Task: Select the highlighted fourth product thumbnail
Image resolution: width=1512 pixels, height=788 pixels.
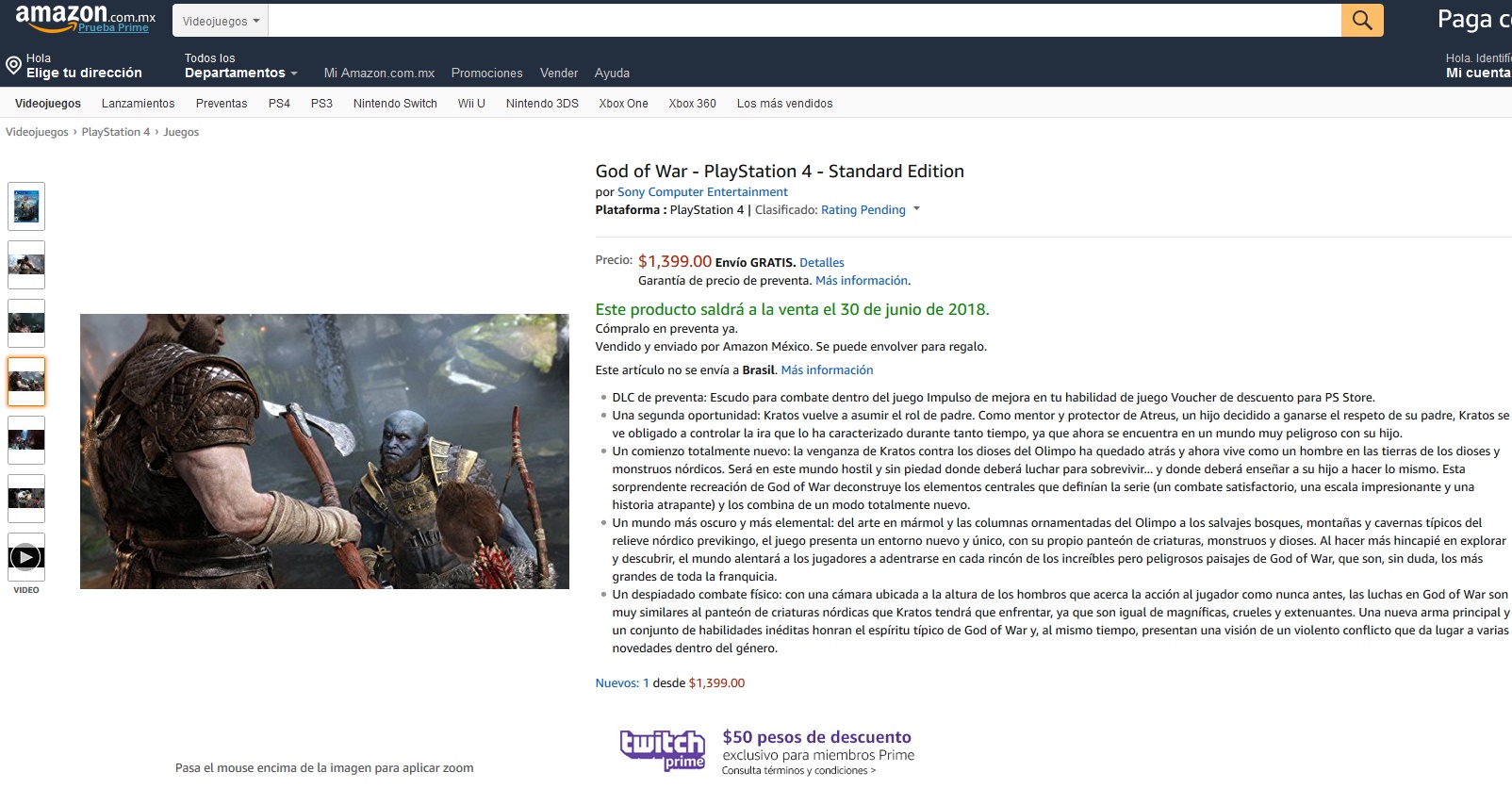Action: [x=26, y=382]
